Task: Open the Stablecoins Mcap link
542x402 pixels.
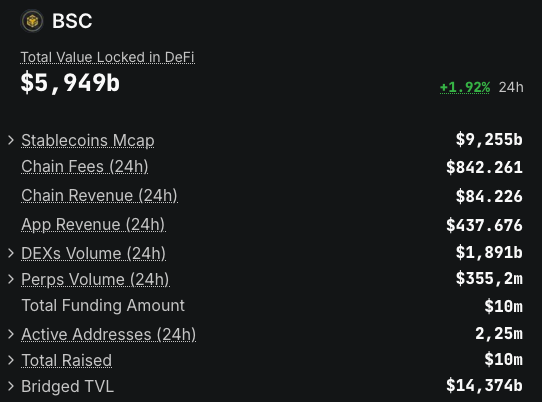Action: (x=88, y=141)
